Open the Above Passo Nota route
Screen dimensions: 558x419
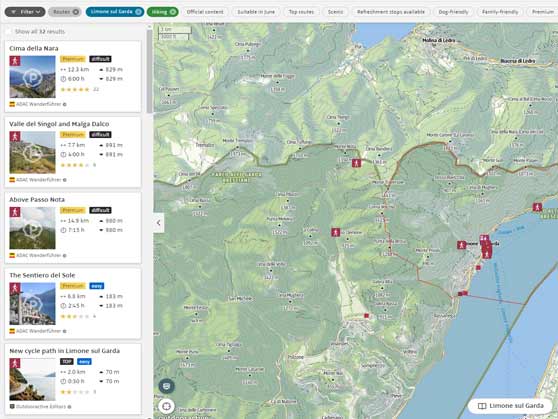[37, 200]
